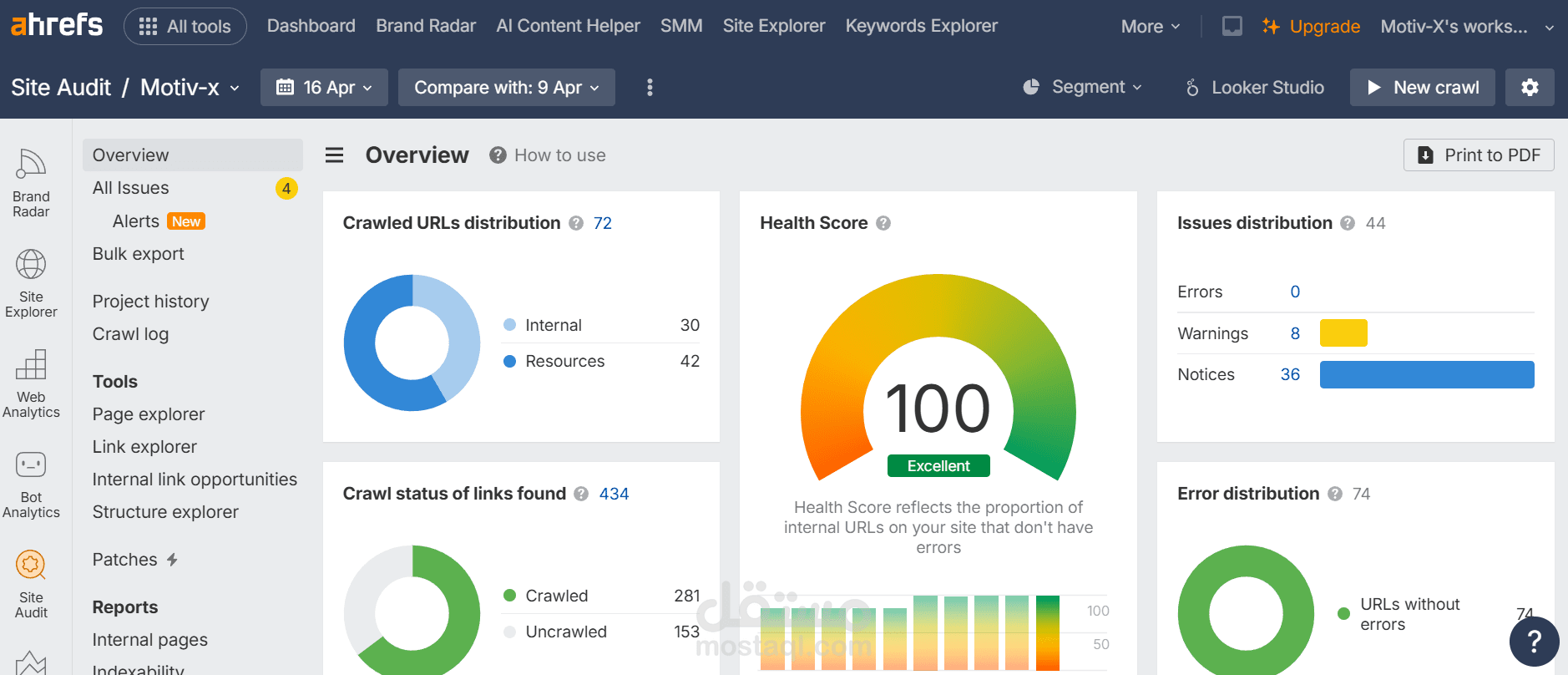
Task: Click help icon next to Error distribution
Action: 1335,494
